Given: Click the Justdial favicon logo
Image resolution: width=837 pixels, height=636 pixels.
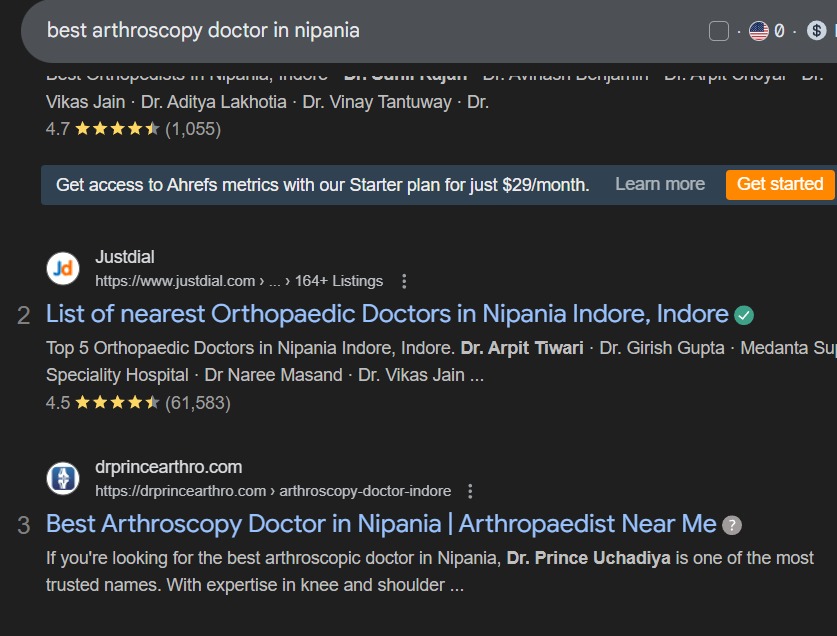Looking at the screenshot, I should click(x=63, y=268).
